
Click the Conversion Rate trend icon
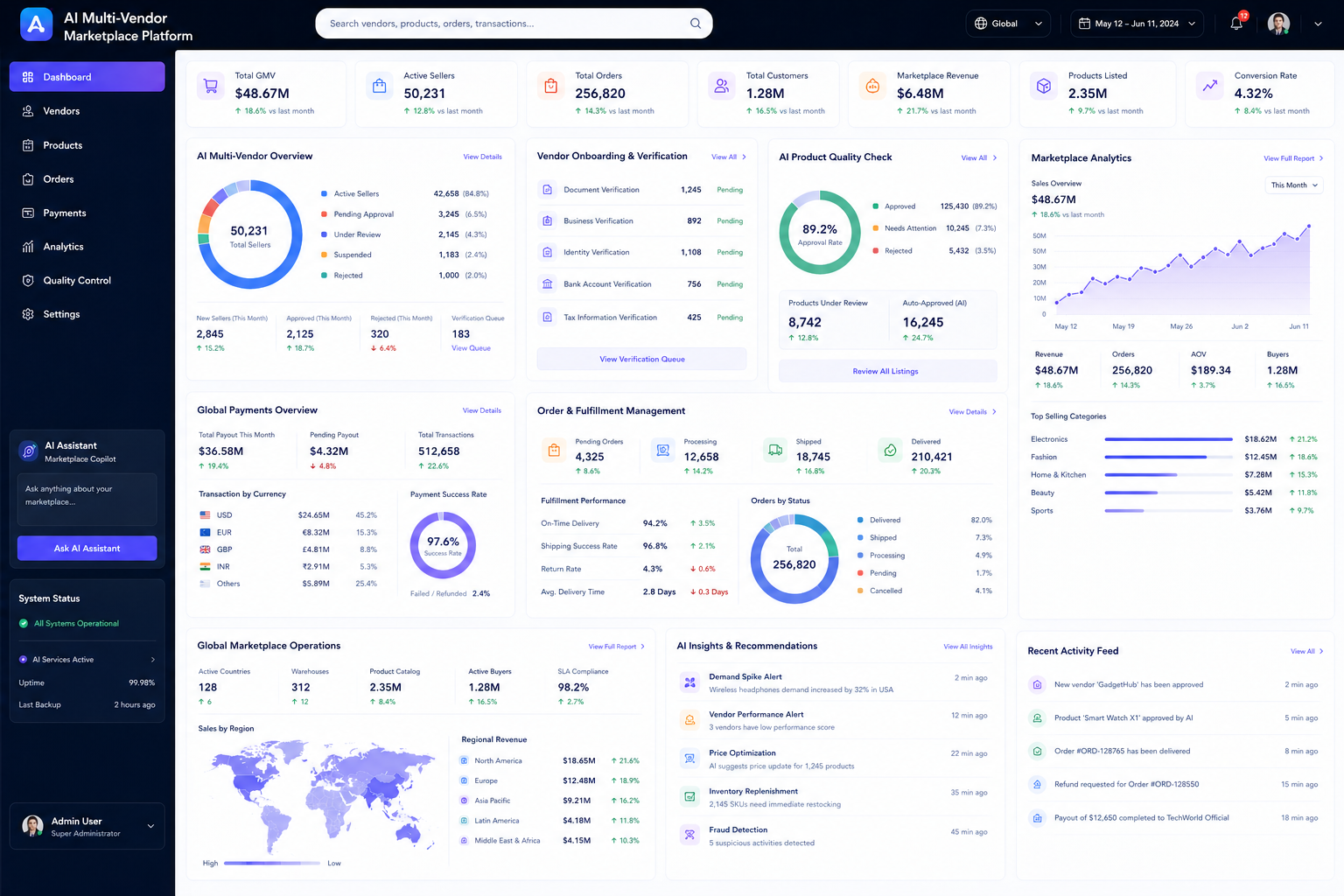(x=1210, y=86)
